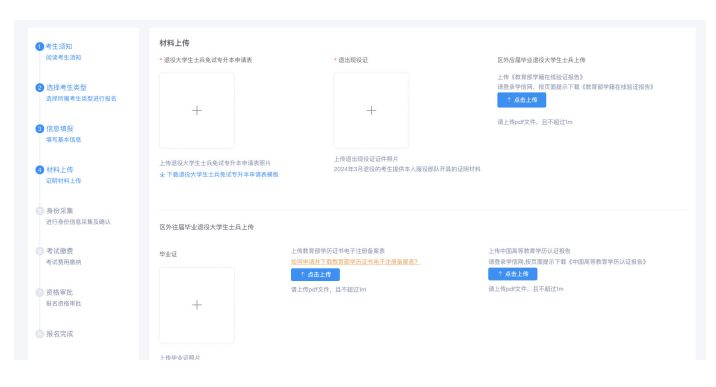Click the 进行身份信息采集及确认 subtitle
Viewport: 716px width, 387px height.
pos(78,222)
